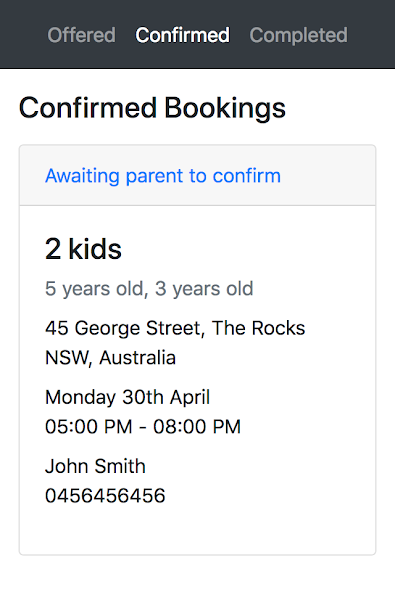Viewport: 395px width, 592px height.
Task: Click the 08:00 PM end time
Action: [x=197, y=427]
